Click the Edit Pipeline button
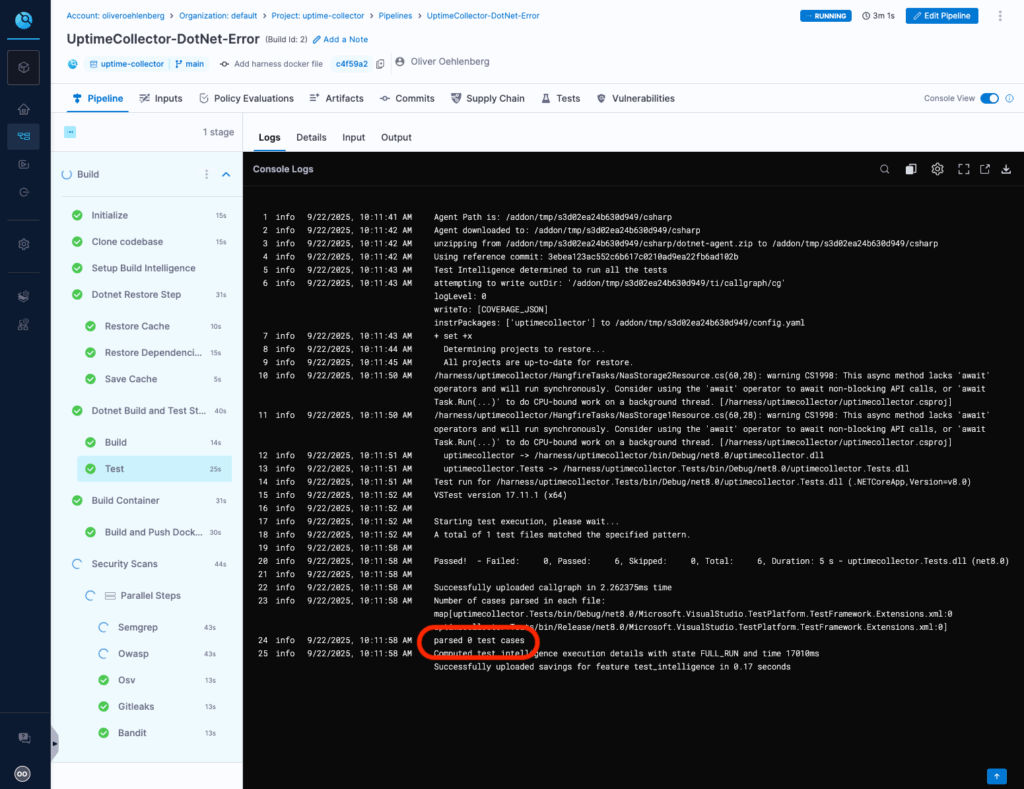1024x789 pixels. click(x=941, y=16)
